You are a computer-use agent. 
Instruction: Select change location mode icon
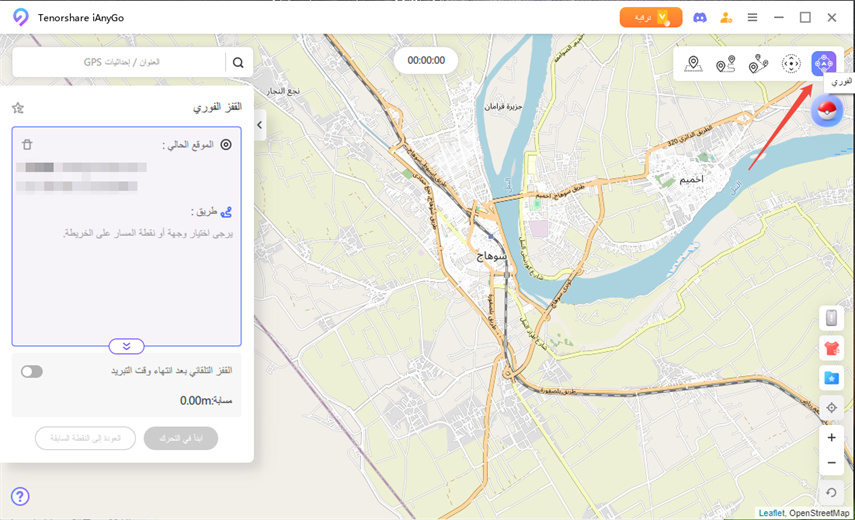pos(693,64)
